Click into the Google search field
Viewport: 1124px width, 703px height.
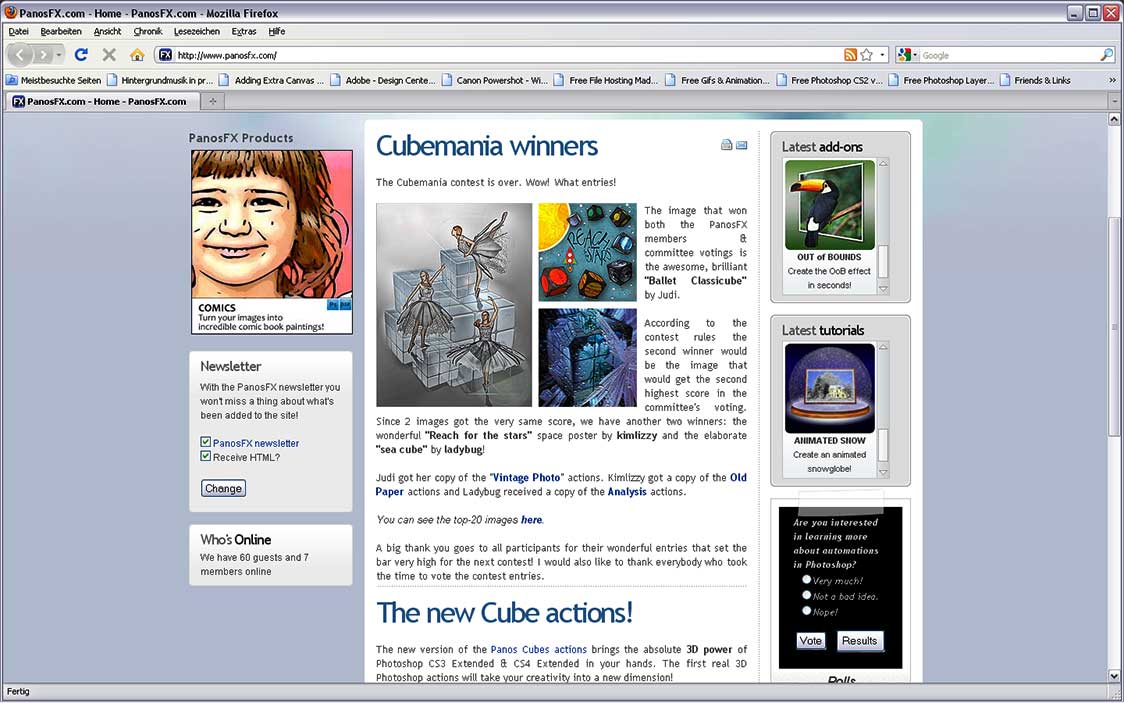click(1009, 55)
